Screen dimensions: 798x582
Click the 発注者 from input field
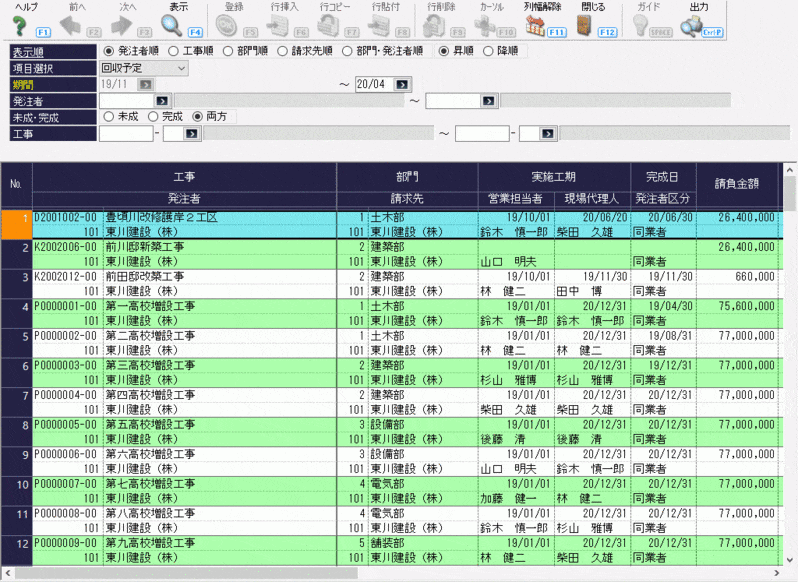click(127, 101)
